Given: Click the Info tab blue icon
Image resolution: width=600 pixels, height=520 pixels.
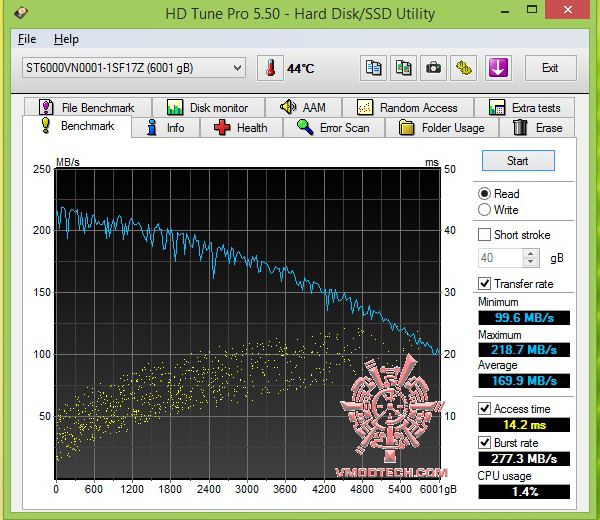Looking at the screenshot, I should 152,127.
